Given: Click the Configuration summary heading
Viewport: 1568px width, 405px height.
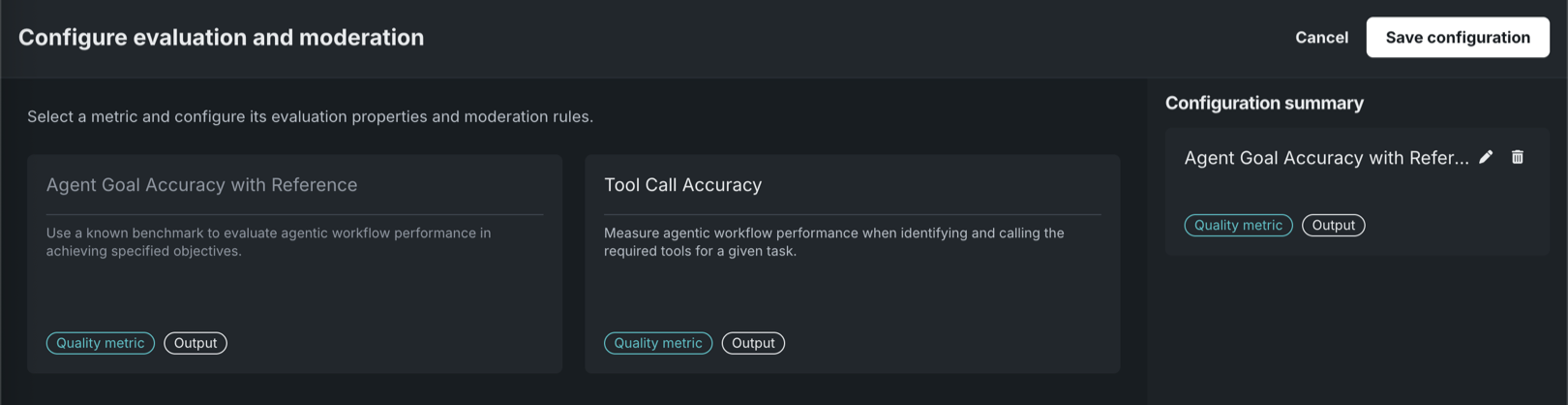Looking at the screenshot, I should [1264, 103].
